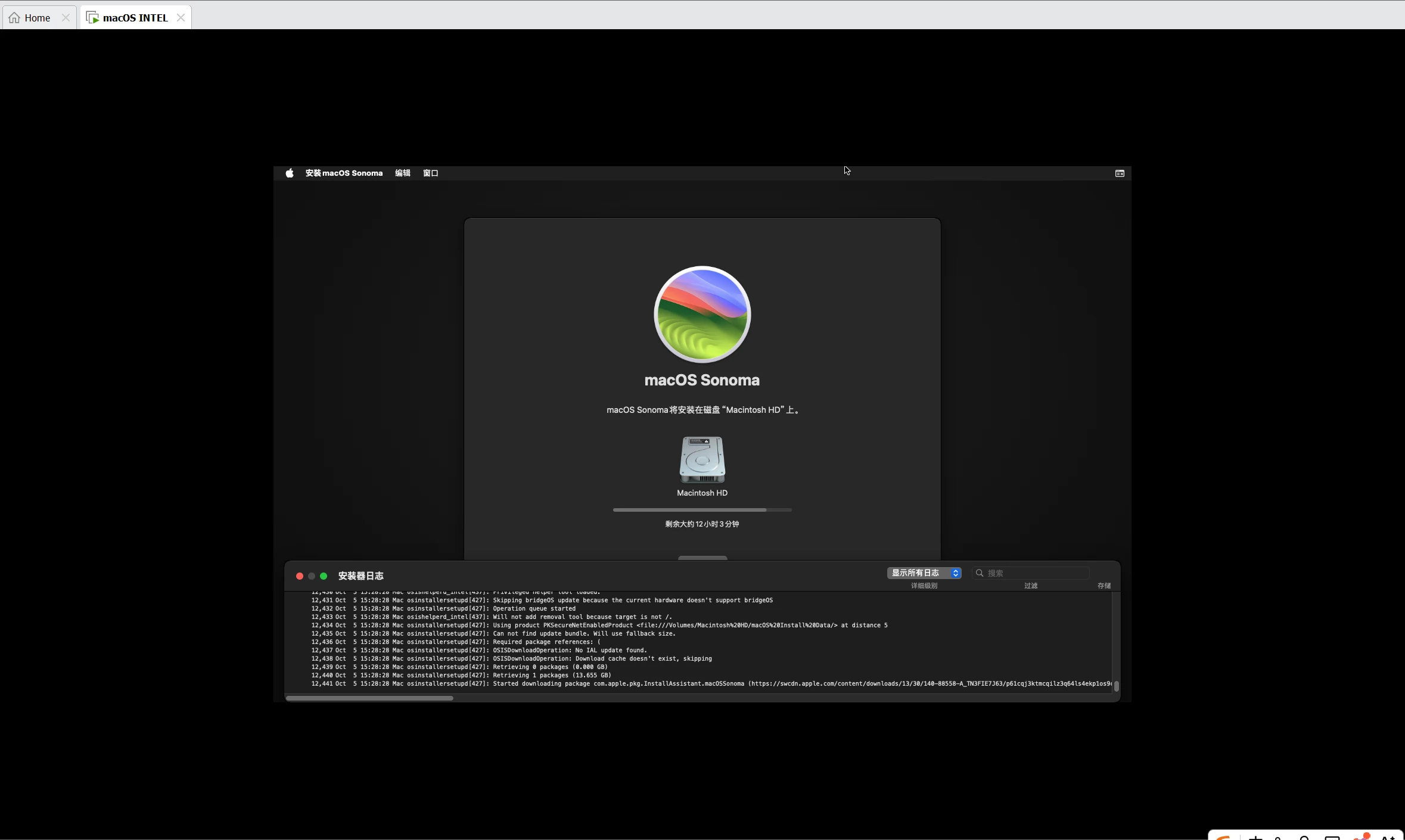This screenshot has height=840, width=1405.
Task: Click the input source icon in macOS menu bar
Action: pos(1120,173)
